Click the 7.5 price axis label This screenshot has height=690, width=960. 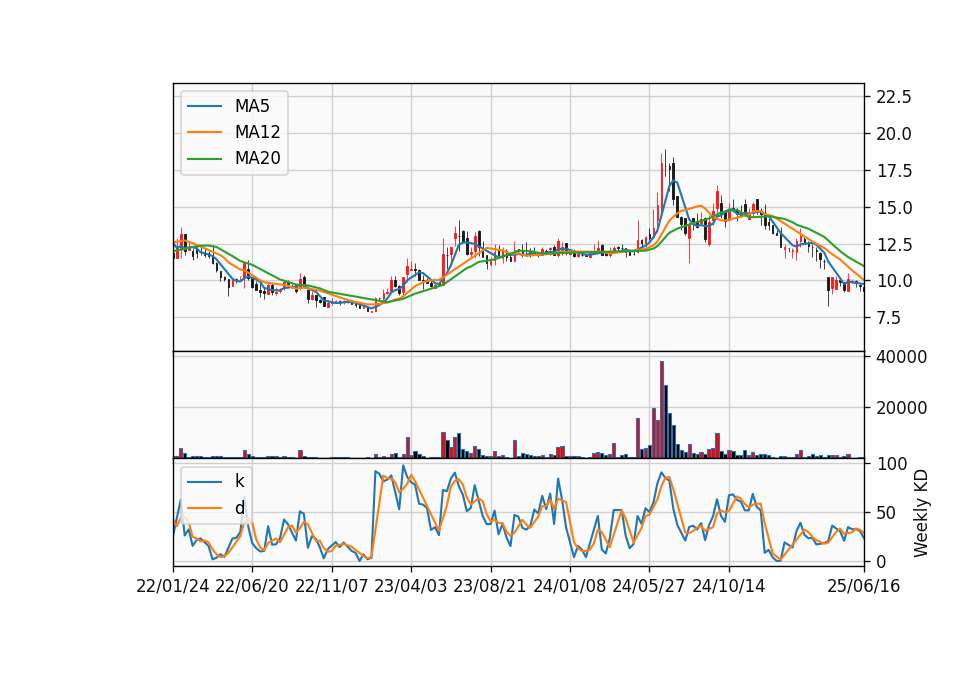pos(890,318)
